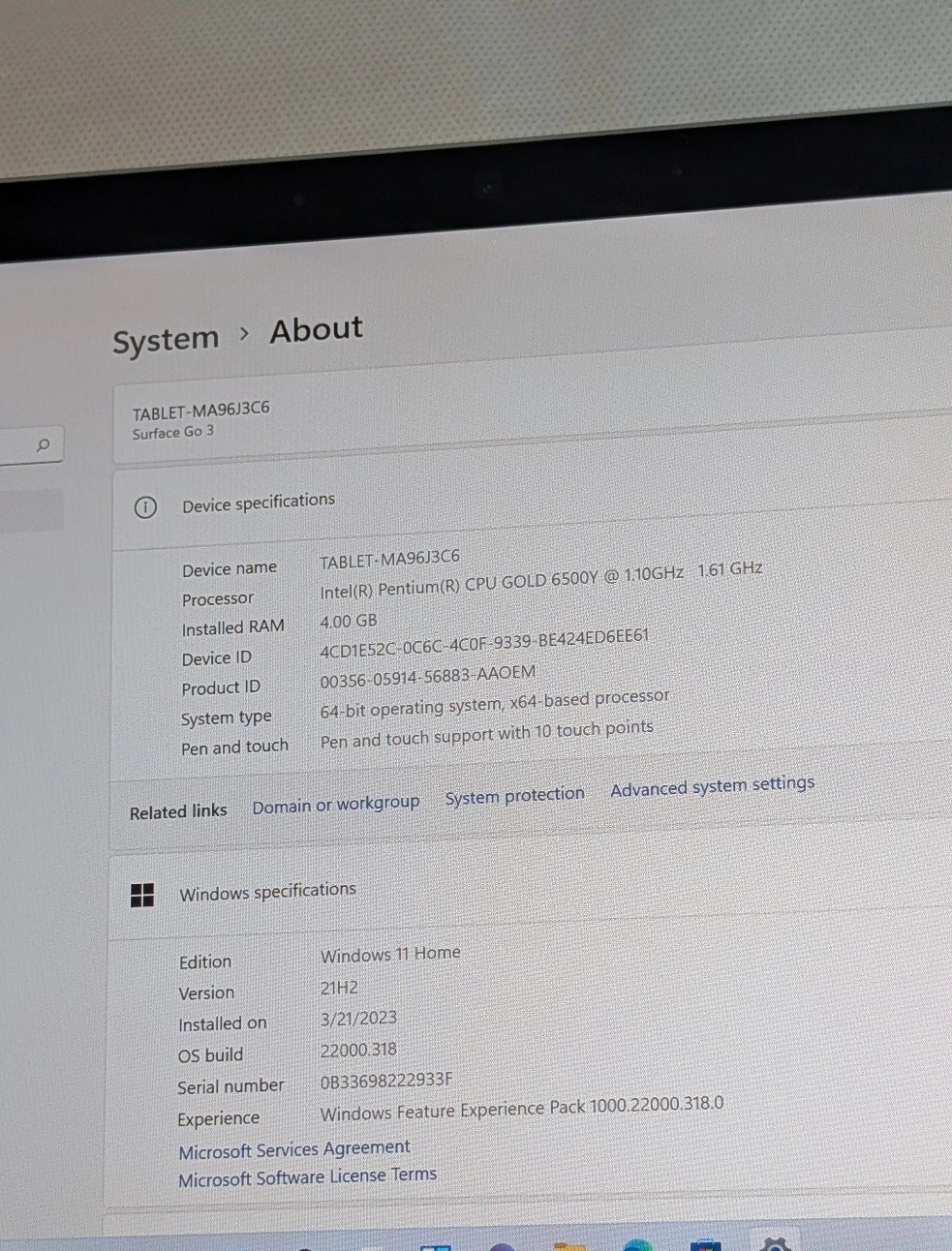
Task: Click the About page title
Action: (317, 330)
